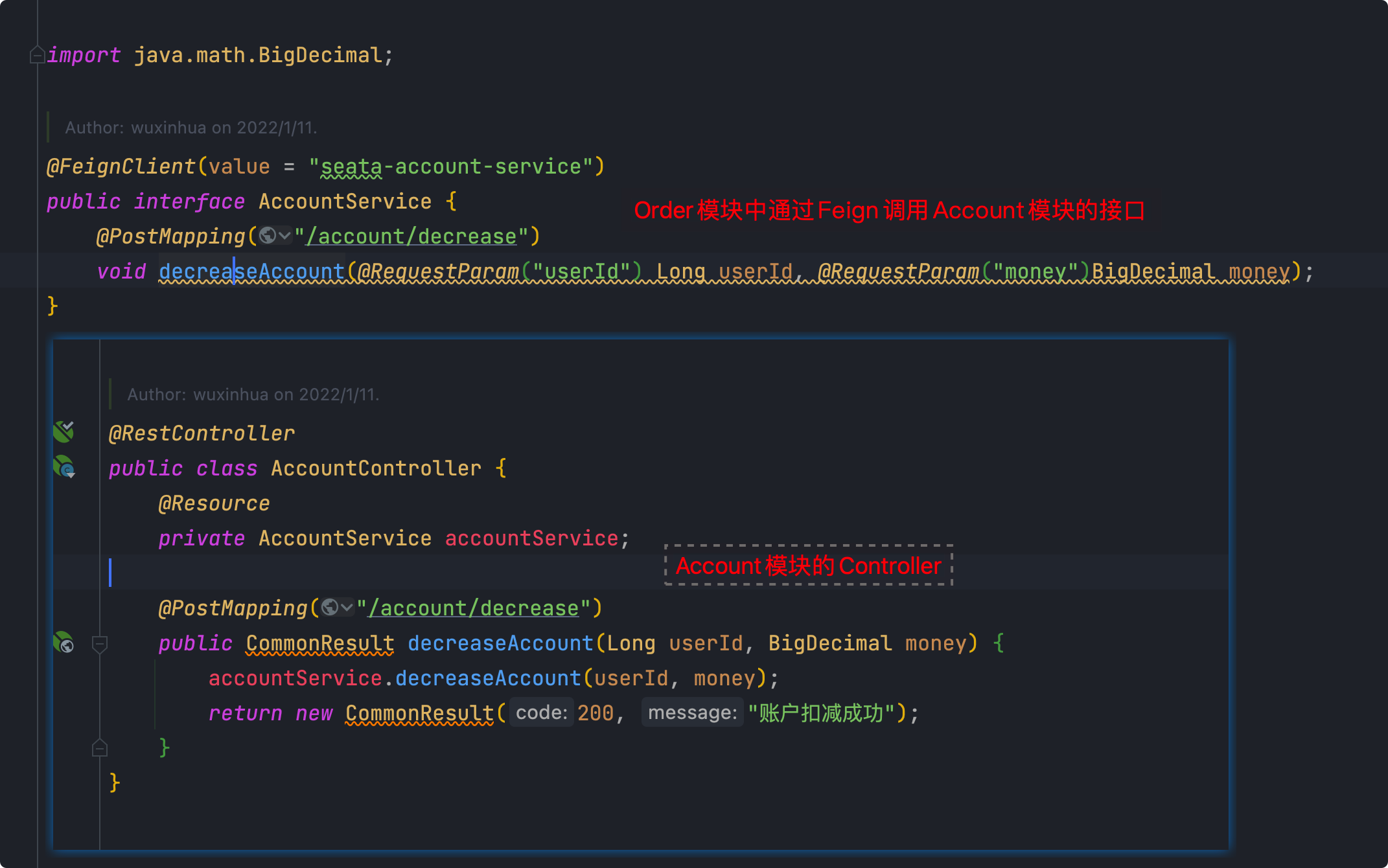Open /account/decrease URL link in AccountService interface
Viewport: 1388px width, 868px height.
point(411,236)
